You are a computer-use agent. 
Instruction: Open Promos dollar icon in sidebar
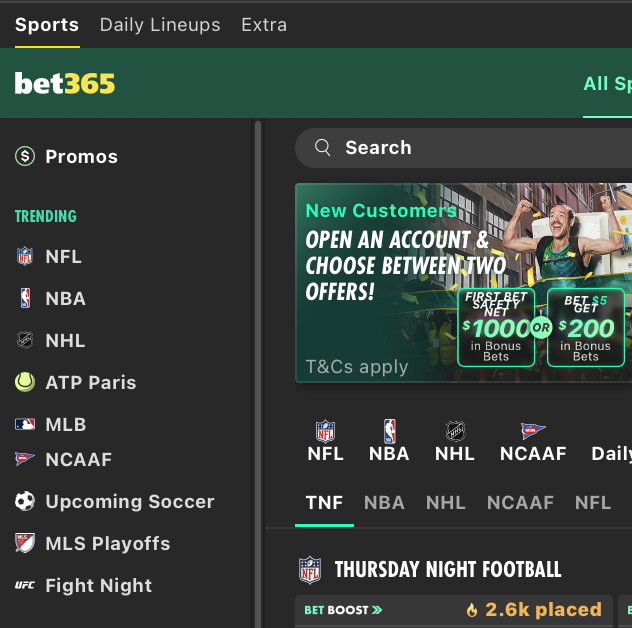(x=25, y=156)
